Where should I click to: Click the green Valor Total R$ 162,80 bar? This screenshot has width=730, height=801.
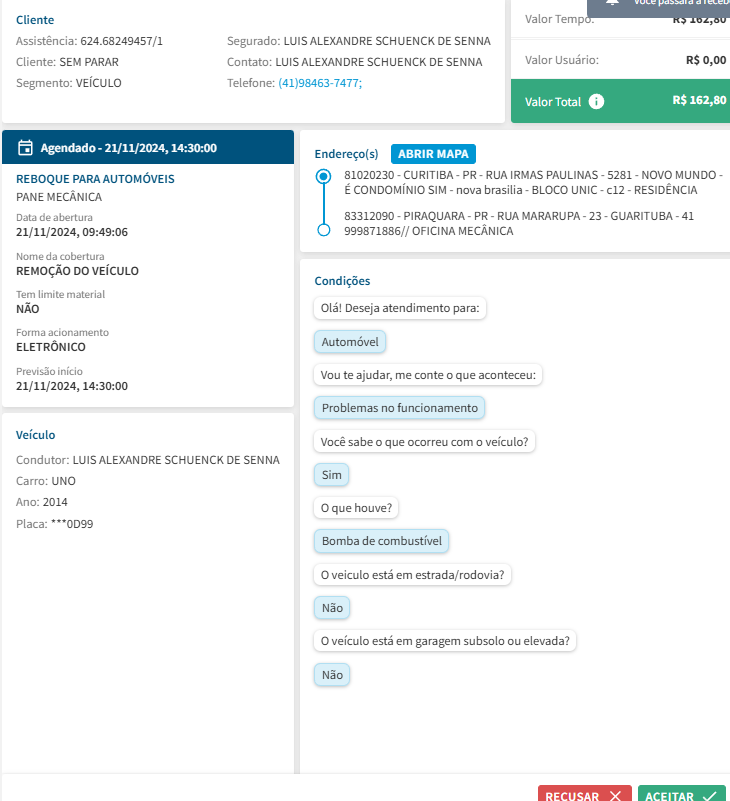(x=620, y=101)
